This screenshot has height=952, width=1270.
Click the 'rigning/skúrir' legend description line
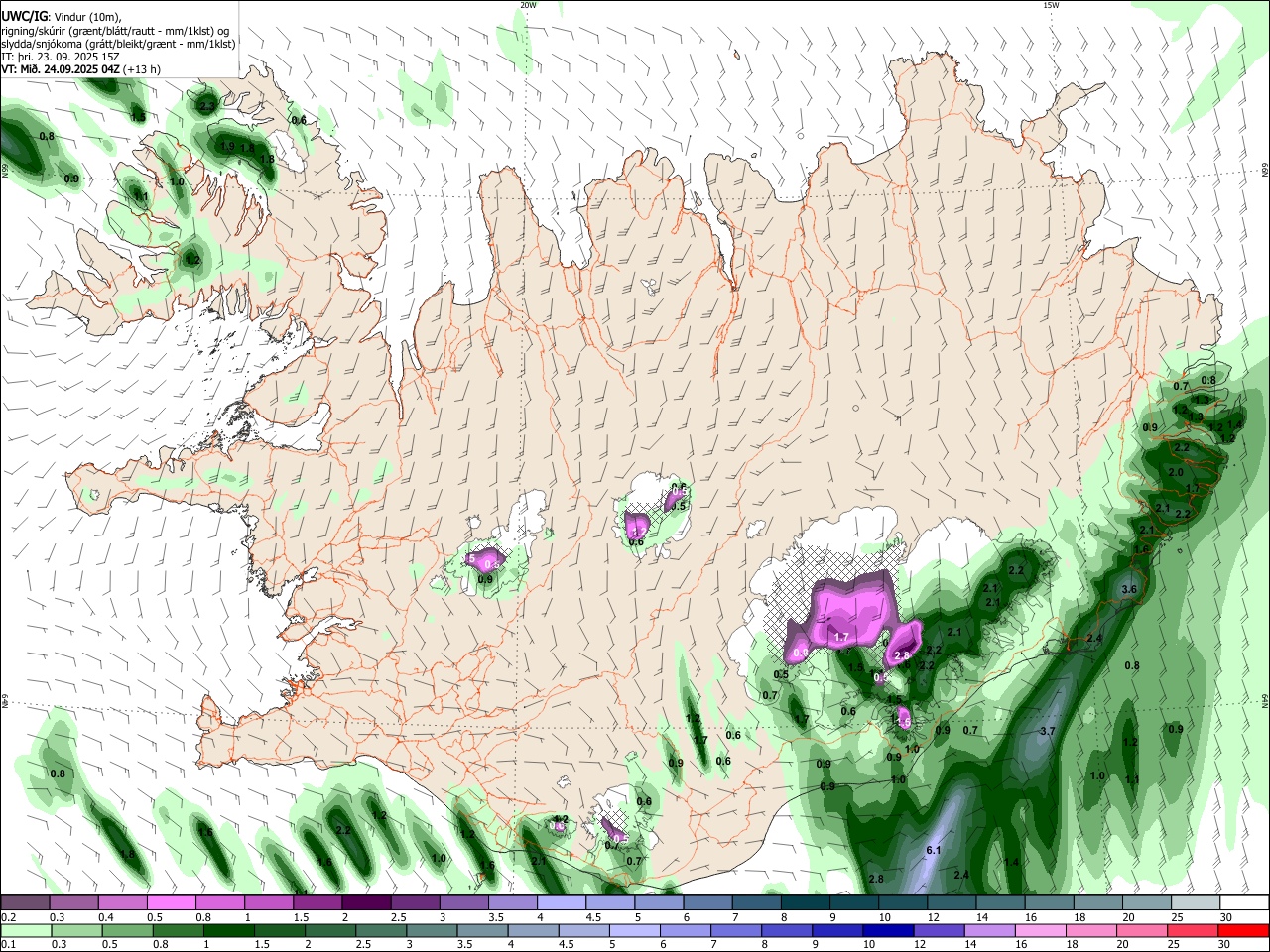point(115,30)
